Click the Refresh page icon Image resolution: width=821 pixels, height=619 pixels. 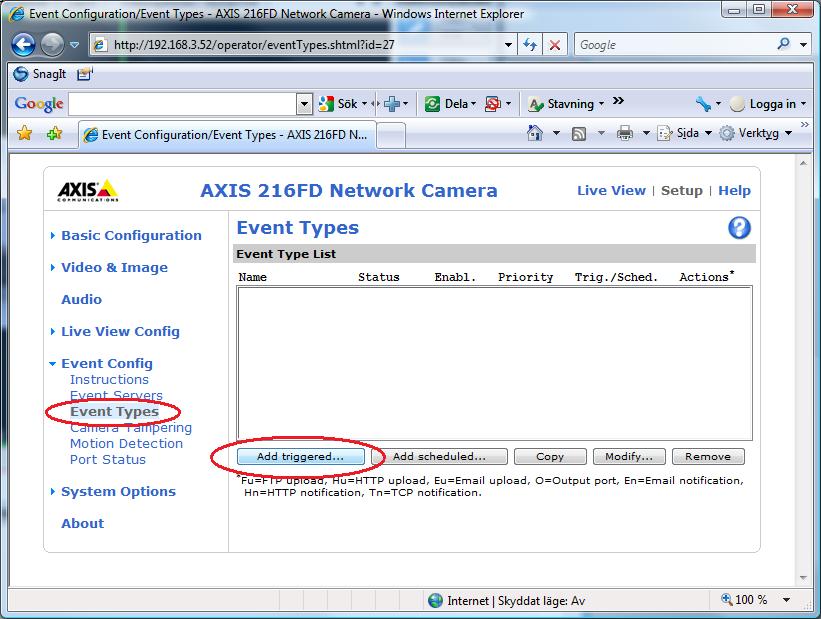point(530,45)
